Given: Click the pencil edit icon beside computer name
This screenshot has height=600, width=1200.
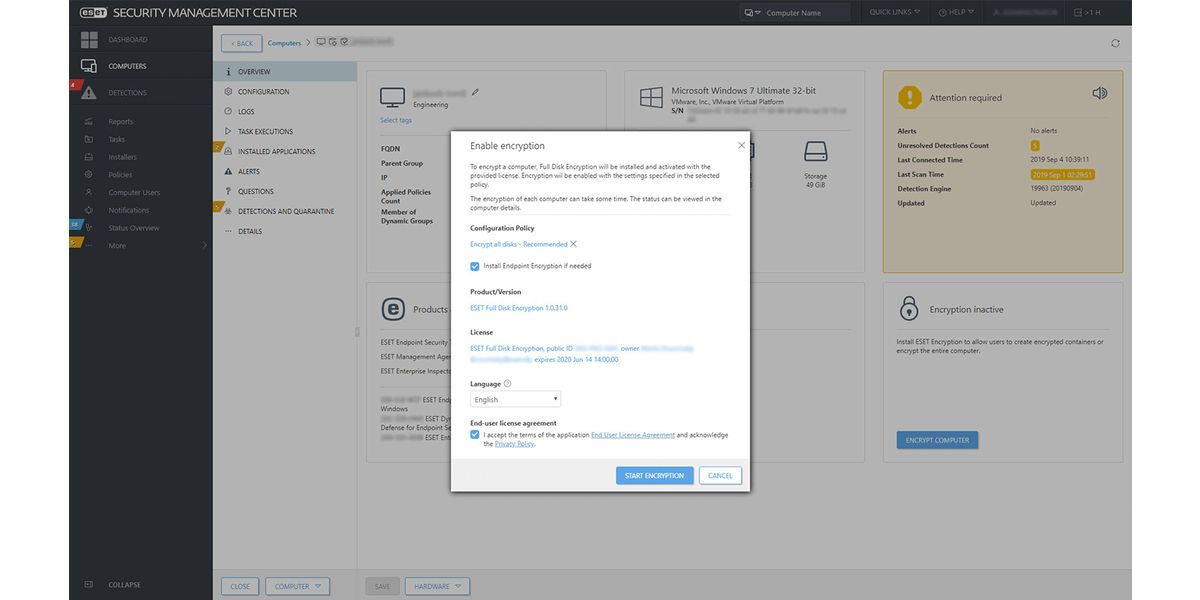Looking at the screenshot, I should click(475, 92).
